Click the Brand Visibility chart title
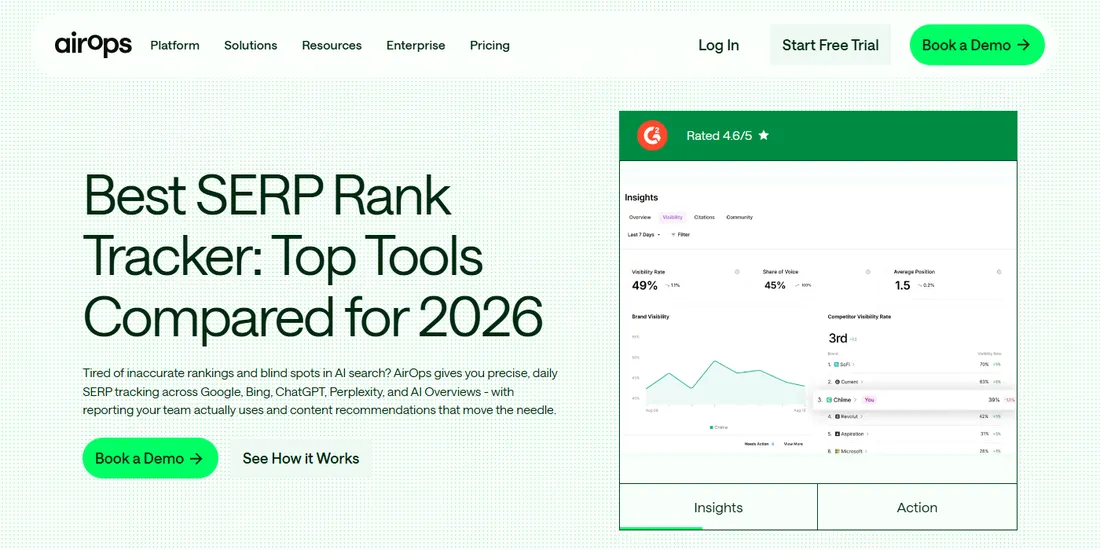Viewport: 1100px width, 550px height. point(650,316)
